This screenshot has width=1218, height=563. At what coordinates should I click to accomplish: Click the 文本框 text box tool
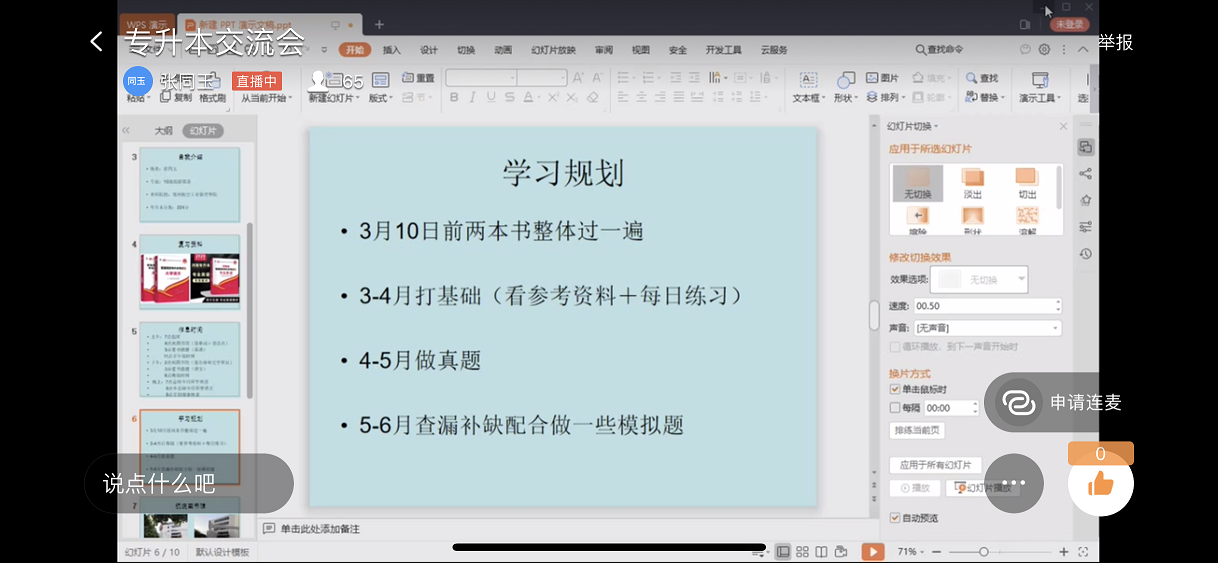(807, 88)
